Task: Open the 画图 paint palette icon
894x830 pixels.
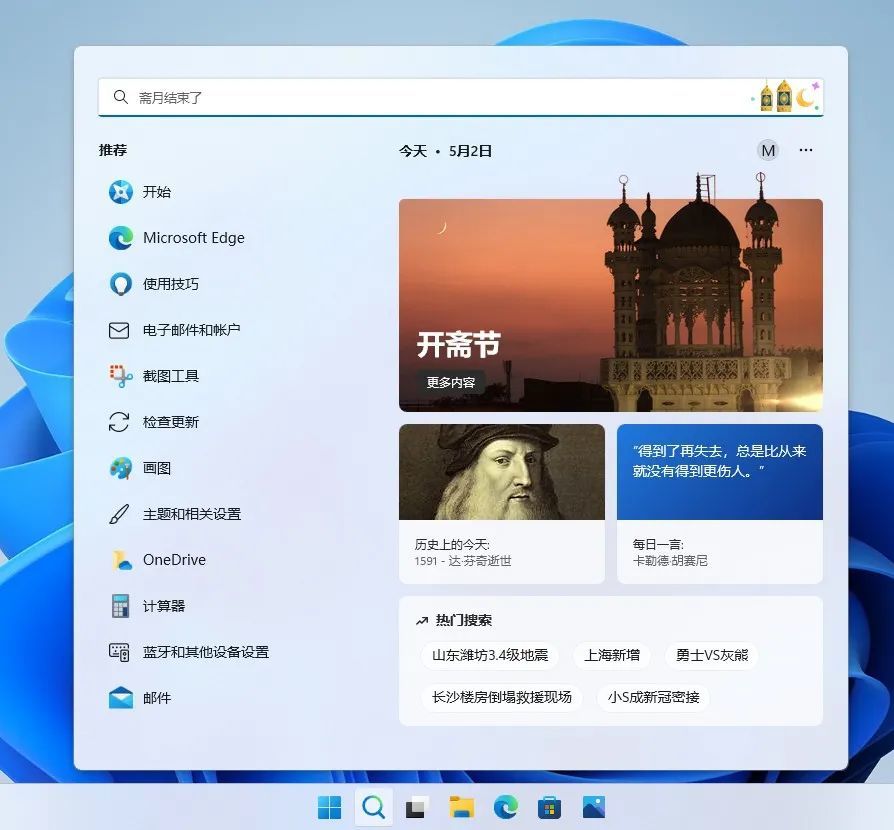Action: [121, 469]
